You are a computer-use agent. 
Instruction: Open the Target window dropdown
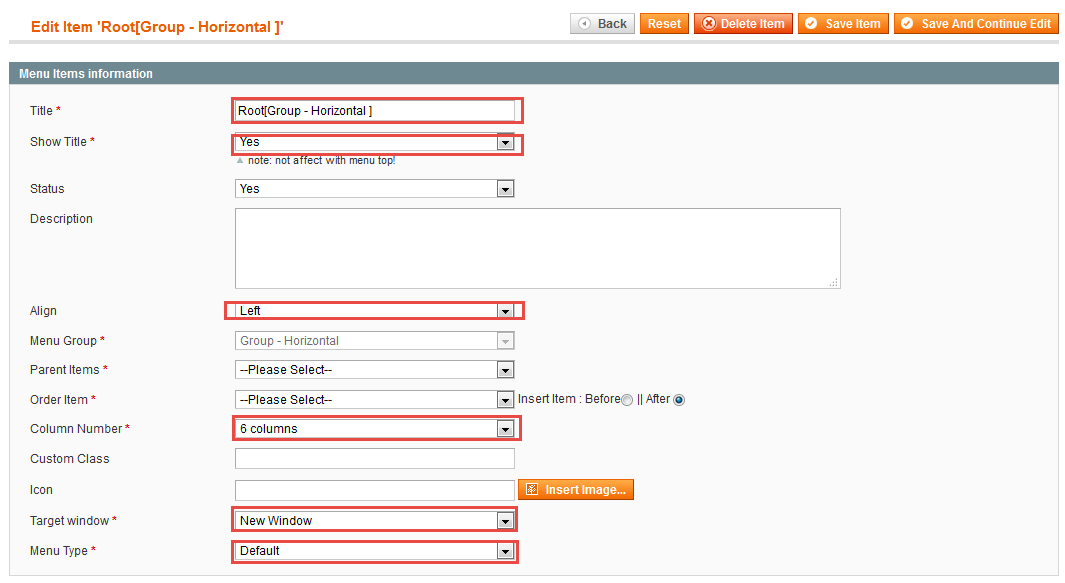pyautogui.click(x=374, y=520)
